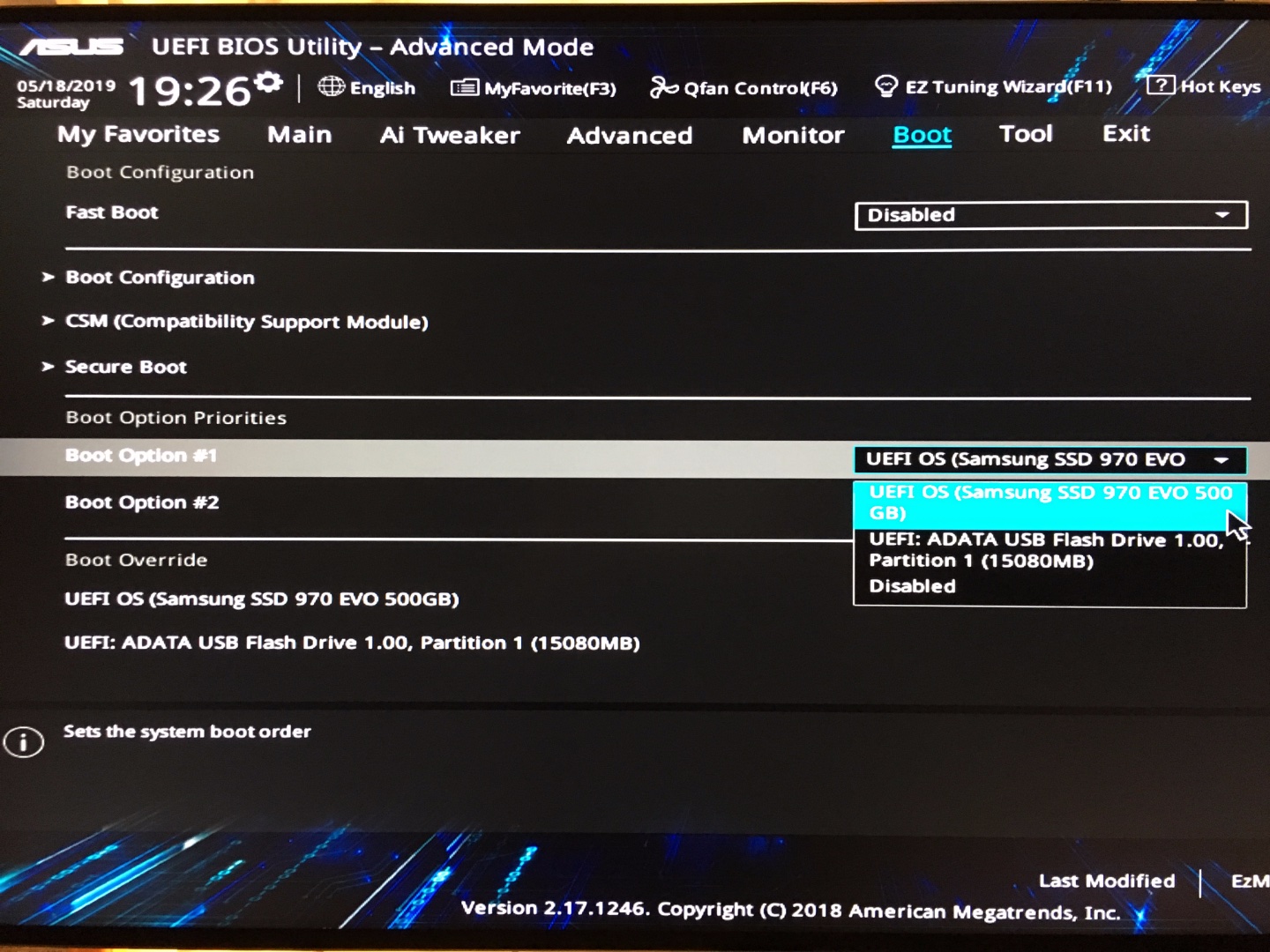Click Last Modified
The height and width of the screenshot is (952, 1270).
point(1107,881)
